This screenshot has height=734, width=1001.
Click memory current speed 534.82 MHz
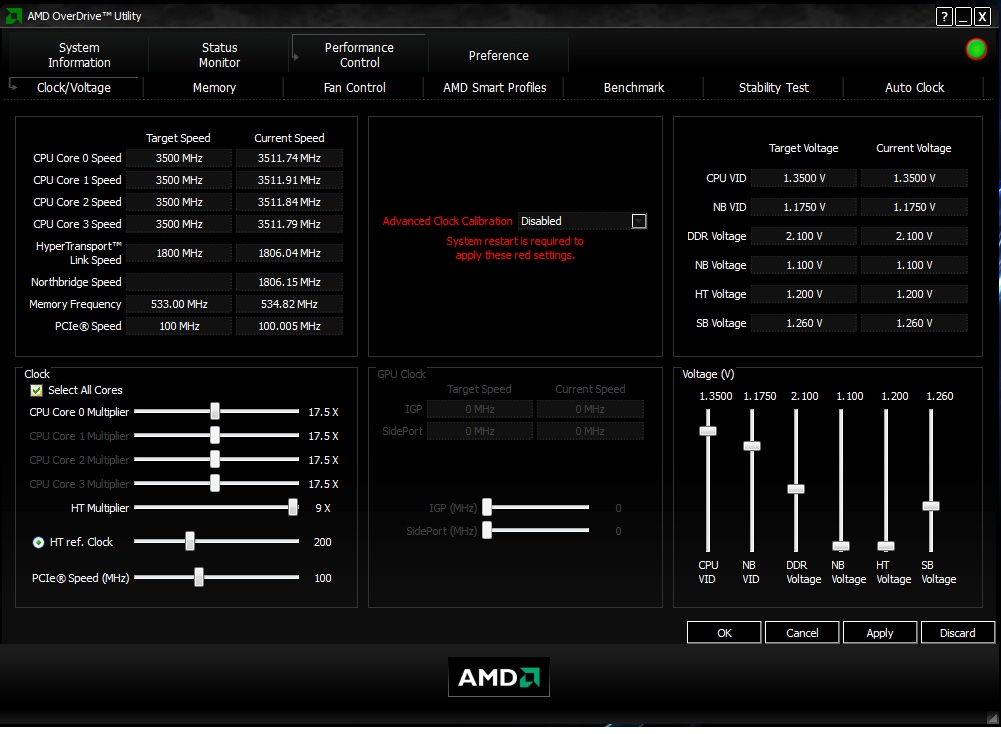point(289,304)
